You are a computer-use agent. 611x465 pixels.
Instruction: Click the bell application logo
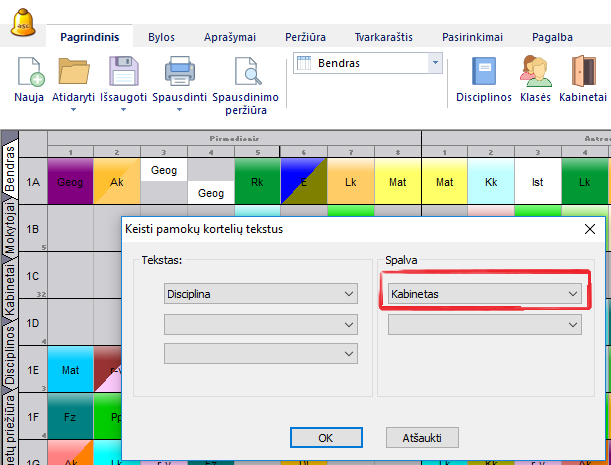tap(21, 23)
